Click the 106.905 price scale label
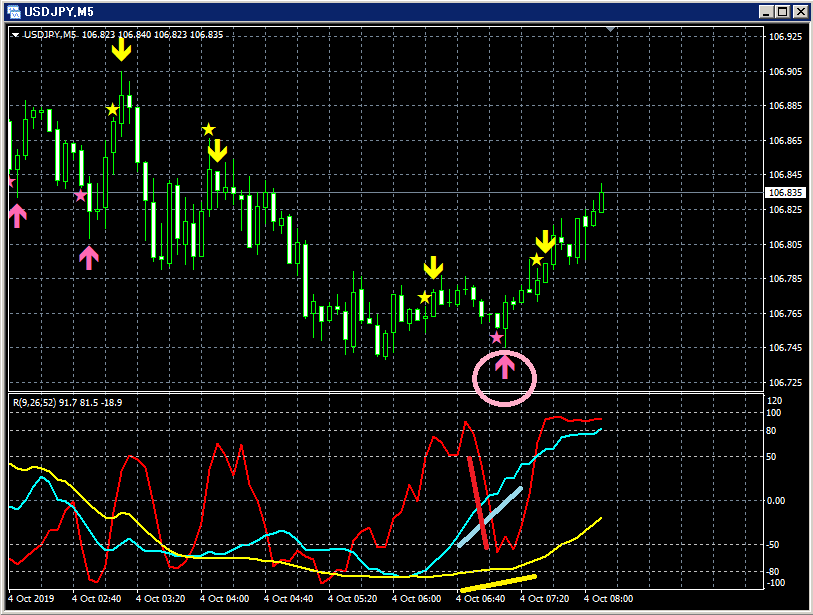 (785, 72)
